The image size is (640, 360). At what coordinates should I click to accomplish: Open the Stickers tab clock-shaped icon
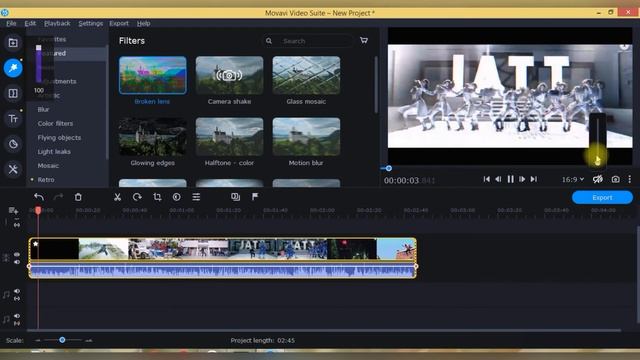(13, 144)
